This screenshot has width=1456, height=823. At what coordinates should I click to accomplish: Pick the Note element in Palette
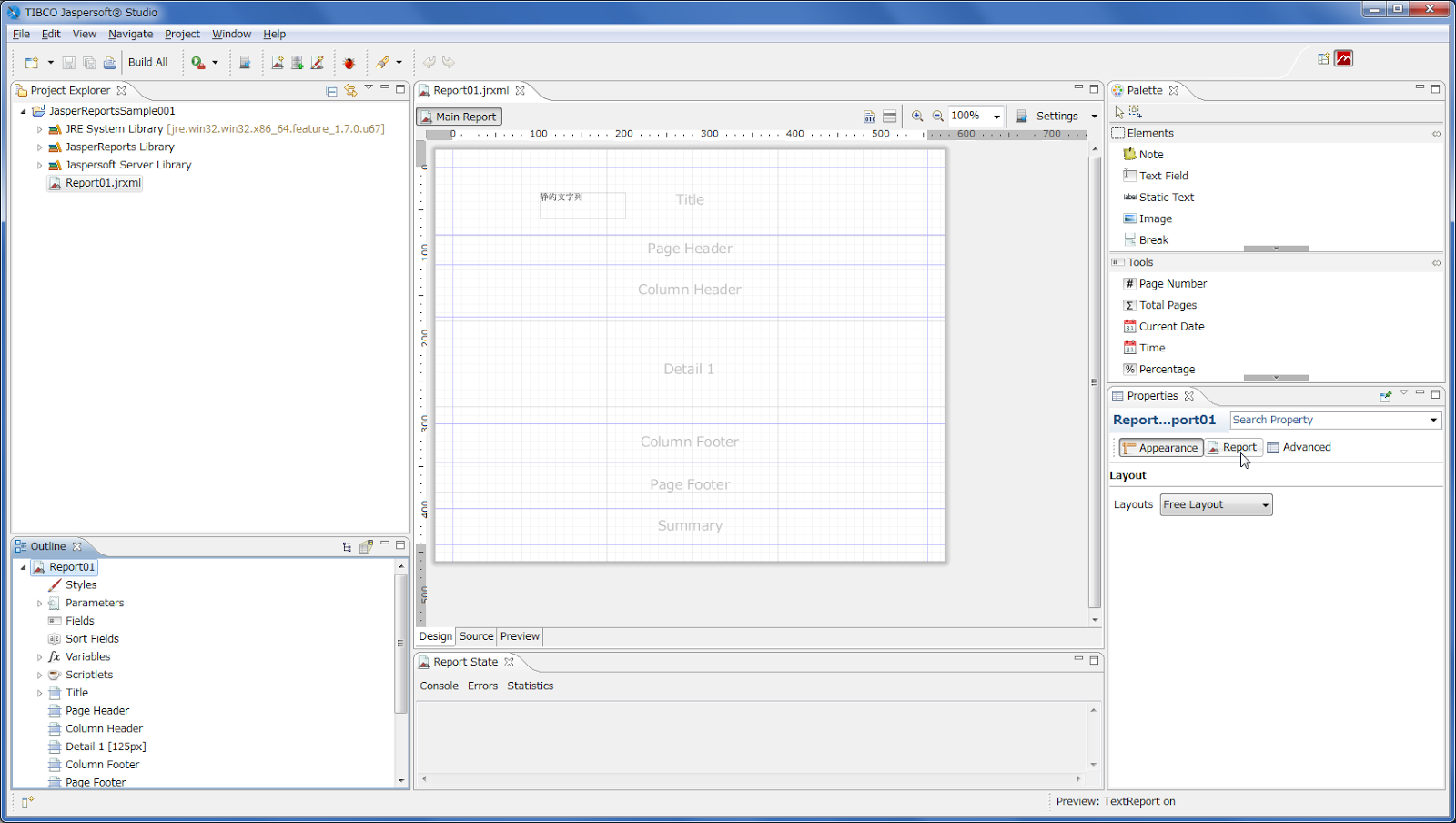pos(1144,155)
